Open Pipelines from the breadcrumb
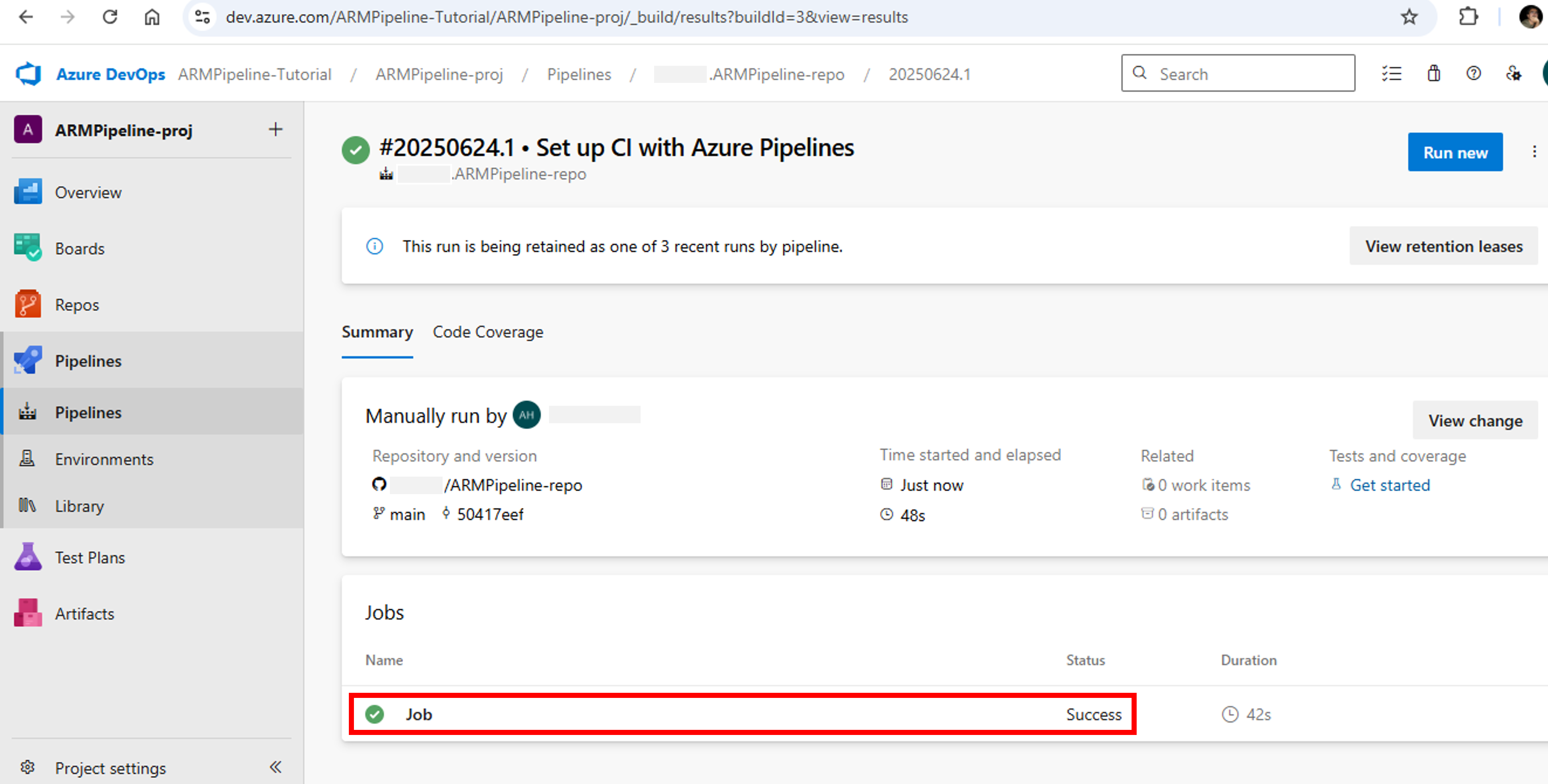1548x784 pixels. [x=579, y=74]
